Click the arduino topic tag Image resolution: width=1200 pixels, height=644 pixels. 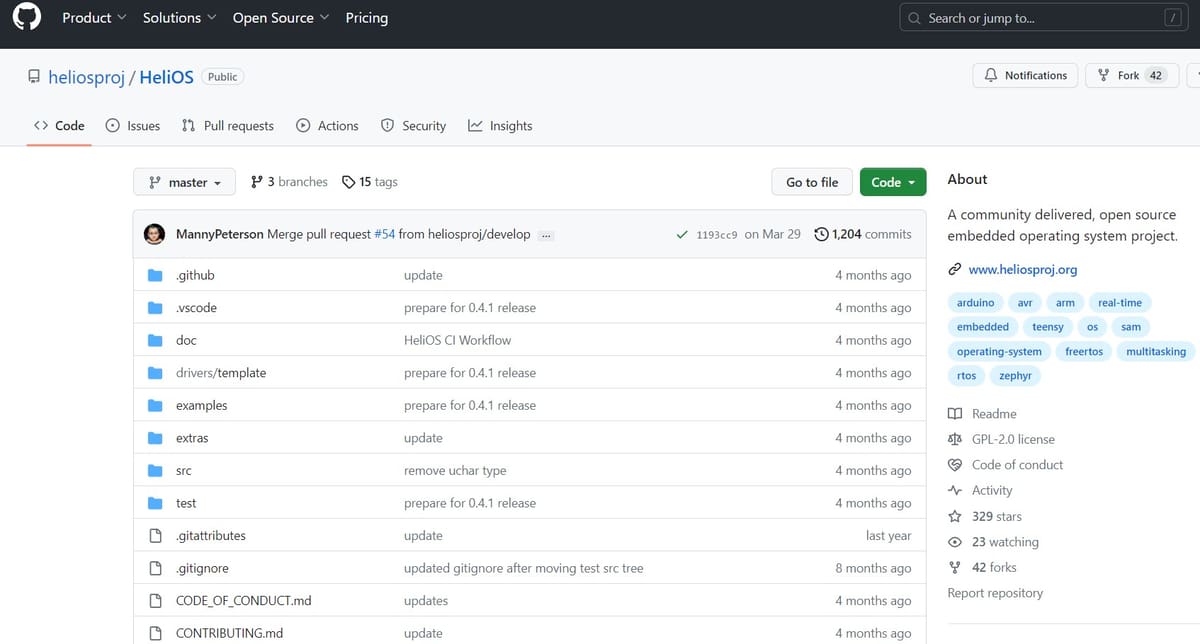(975, 302)
